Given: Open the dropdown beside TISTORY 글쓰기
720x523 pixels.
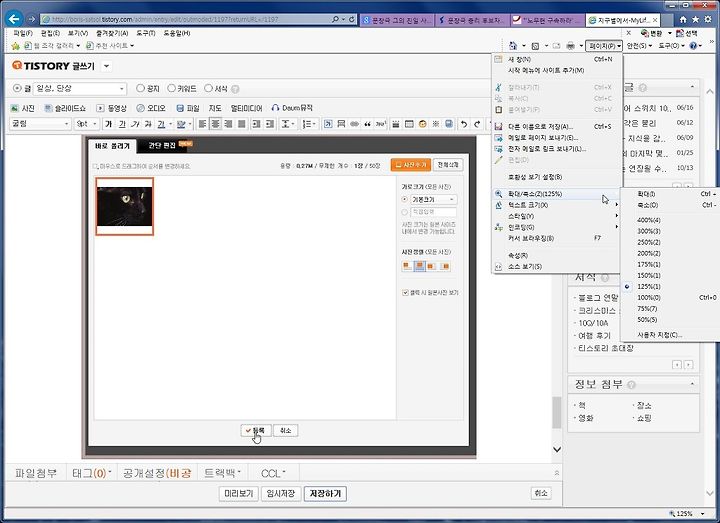Looking at the screenshot, I should click(107, 66).
